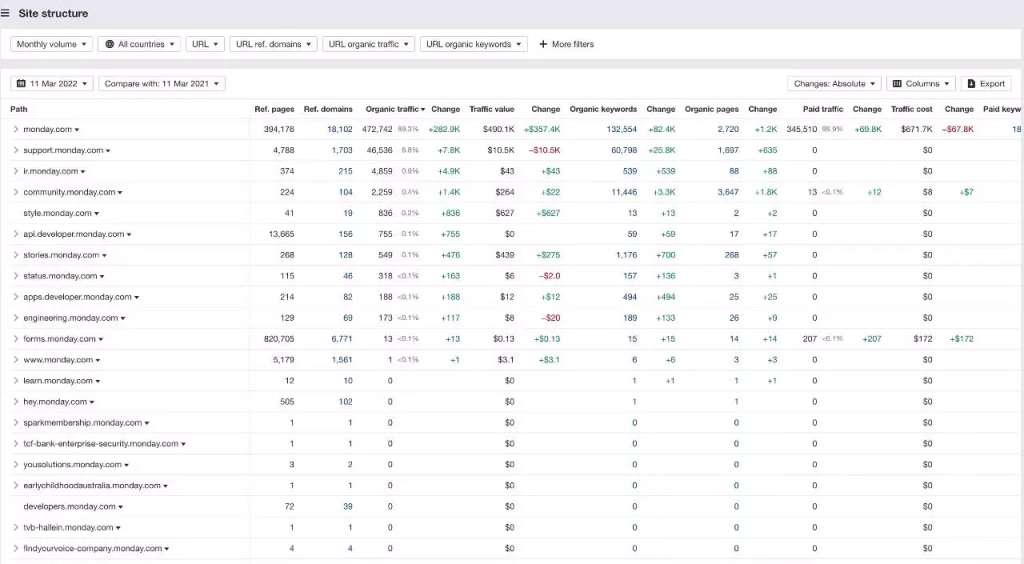Image resolution: width=1024 pixels, height=564 pixels.
Task: Expand the sparkmembership.monday.com row
Action: click(x=16, y=422)
